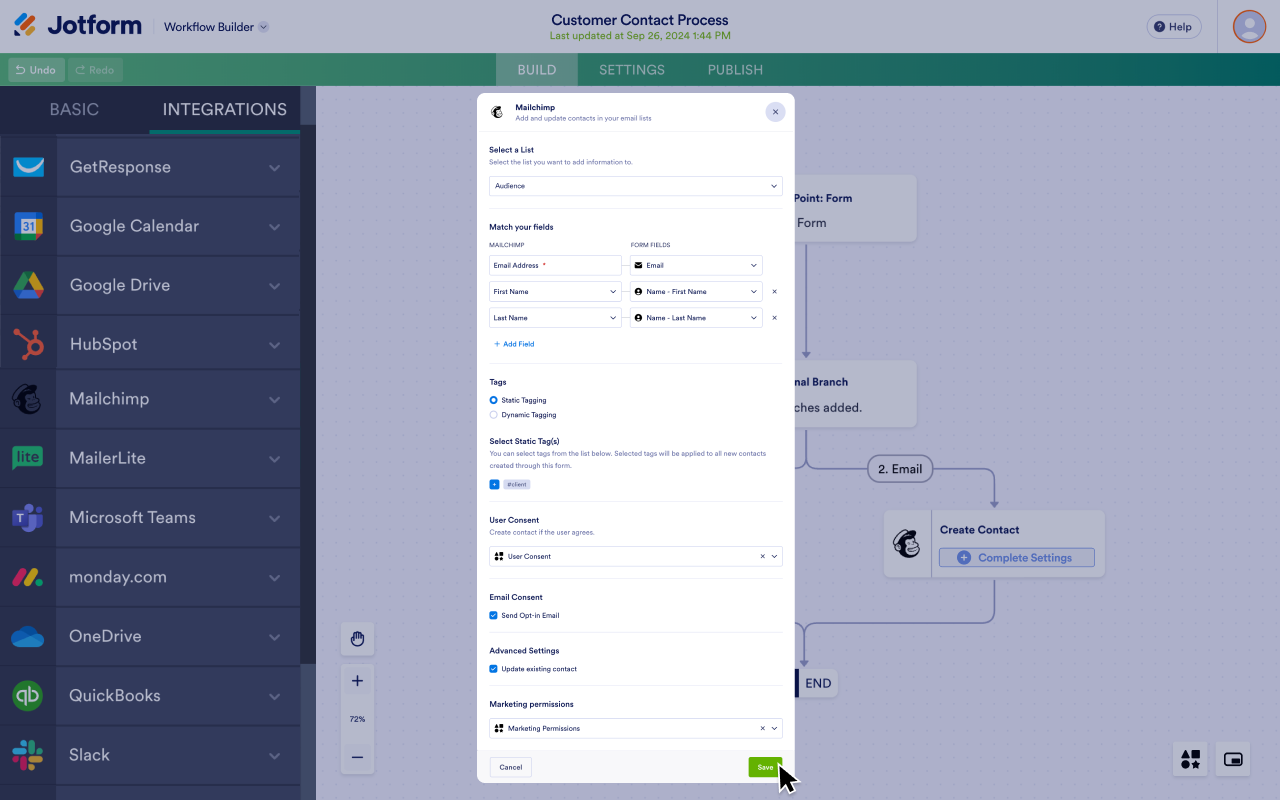
Task: Select Static Tagging option
Action: [518, 400]
